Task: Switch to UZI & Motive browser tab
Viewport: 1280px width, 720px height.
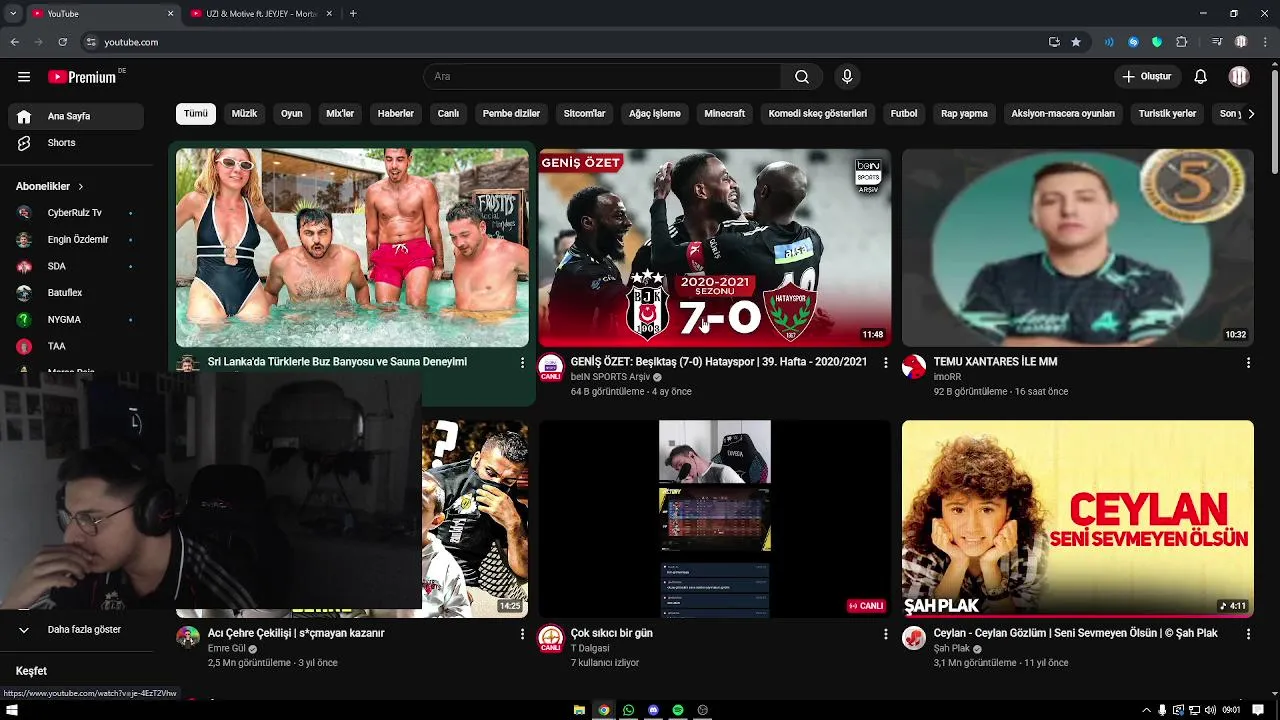Action: [x=260, y=14]
